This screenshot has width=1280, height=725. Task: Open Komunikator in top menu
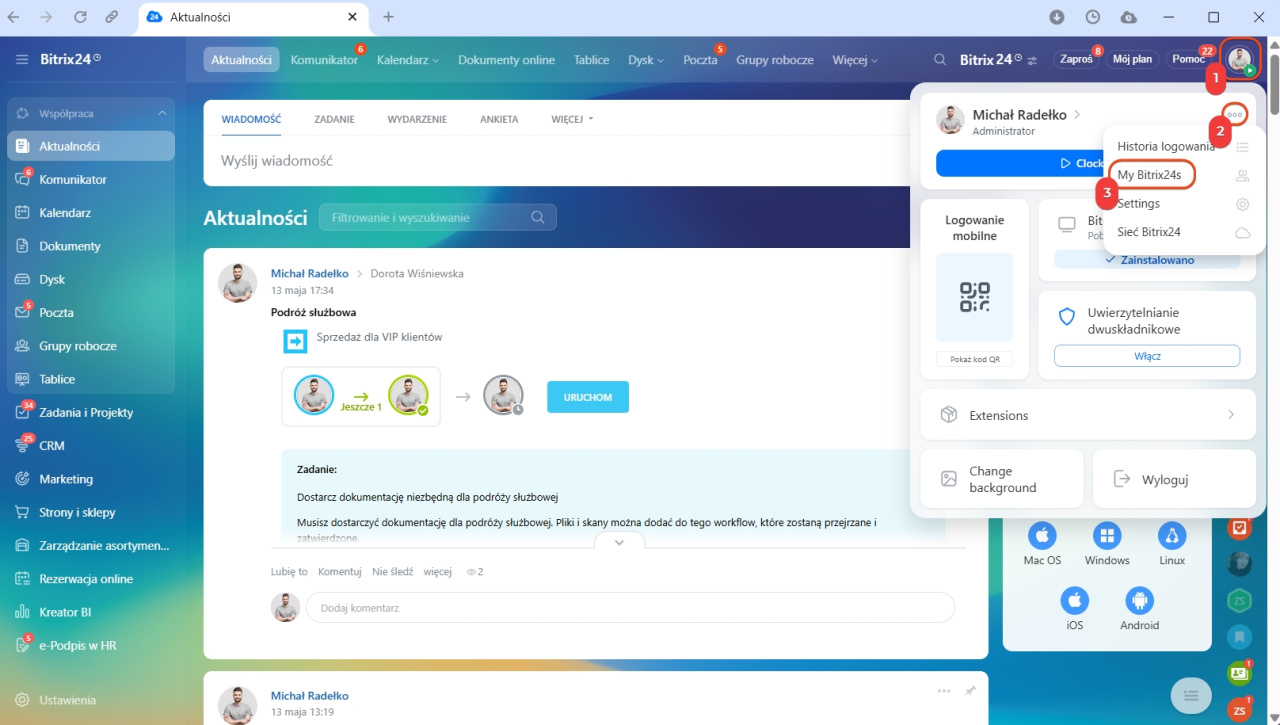click(324, 60)
